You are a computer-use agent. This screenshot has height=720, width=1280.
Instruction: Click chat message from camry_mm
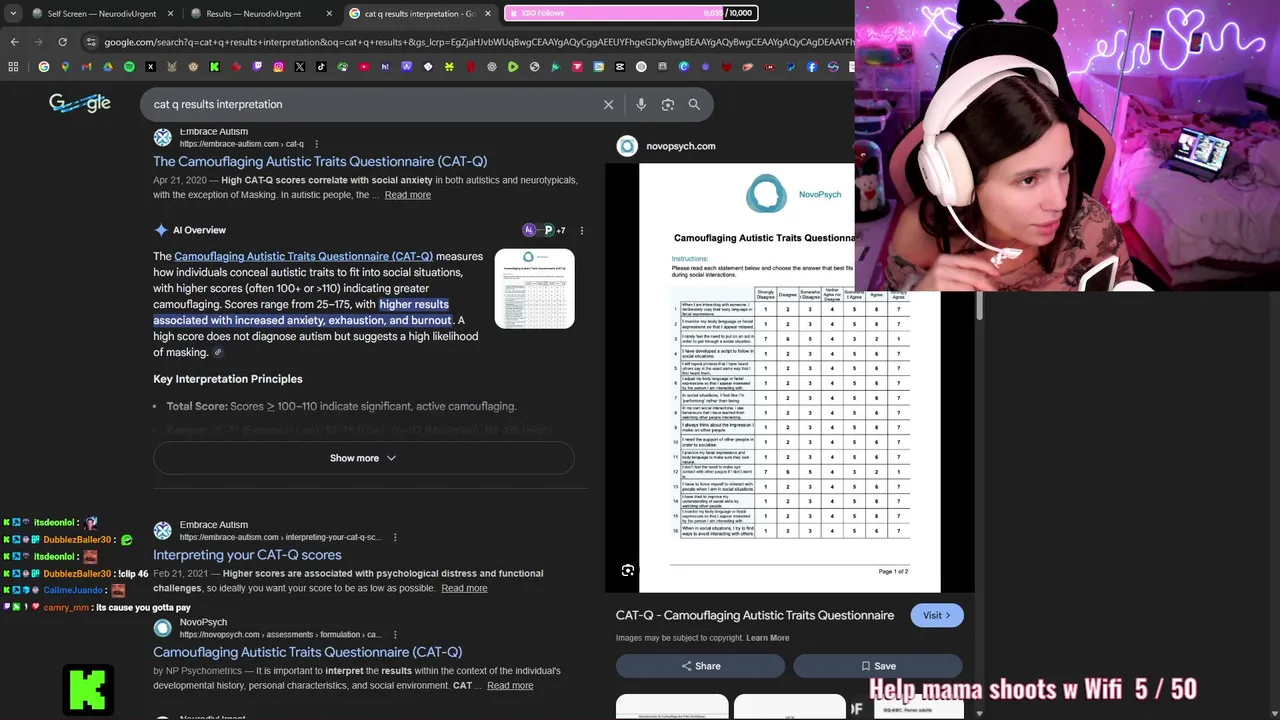97,607
